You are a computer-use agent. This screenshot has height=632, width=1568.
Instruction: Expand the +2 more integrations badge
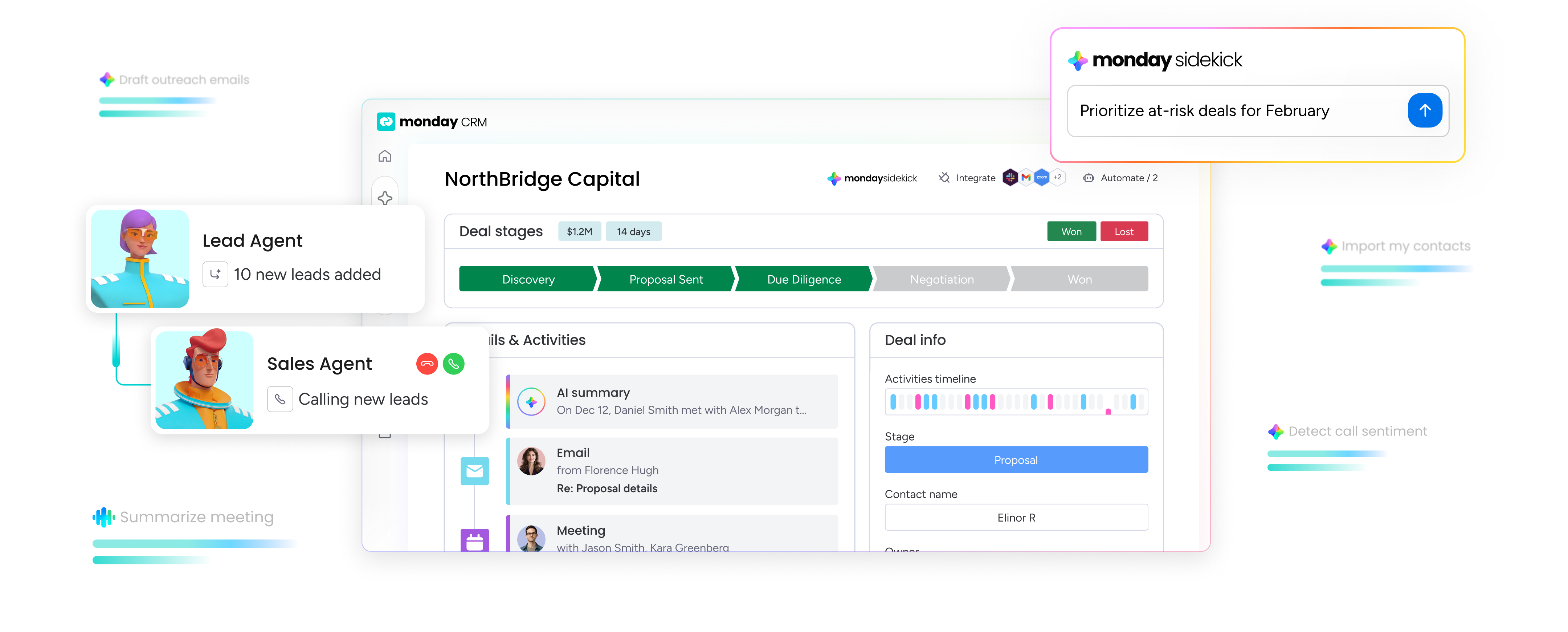pyautogui.click(x=1058, y=177)
